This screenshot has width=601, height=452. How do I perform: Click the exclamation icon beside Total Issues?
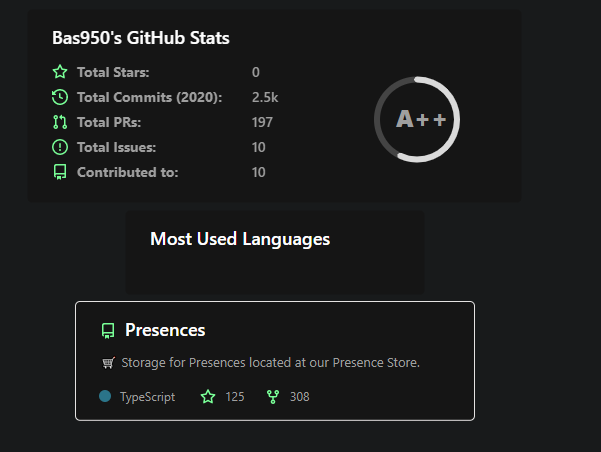coord(60,147)
